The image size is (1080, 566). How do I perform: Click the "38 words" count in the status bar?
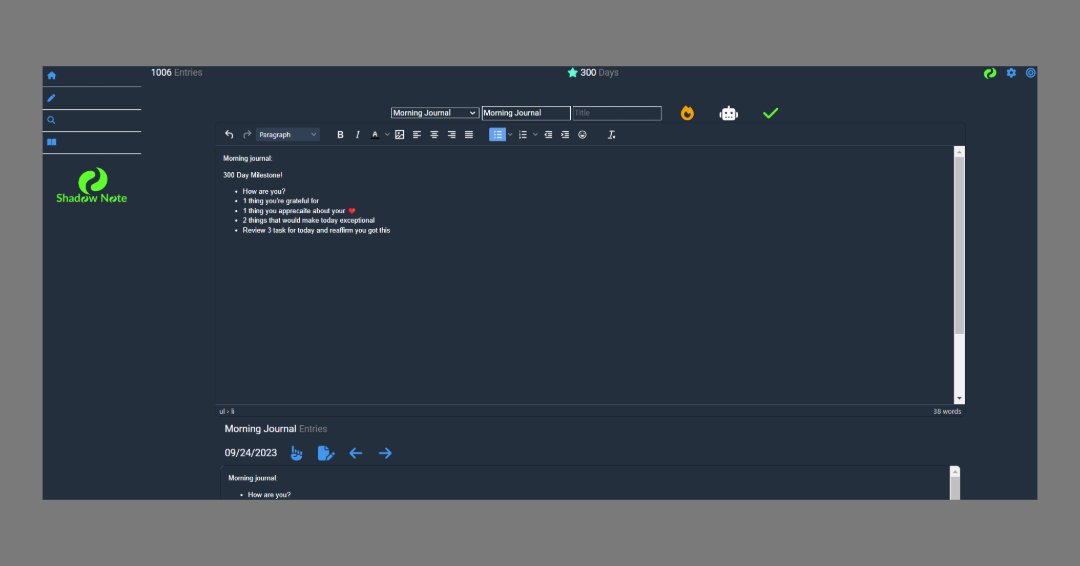tap(947, 411)
